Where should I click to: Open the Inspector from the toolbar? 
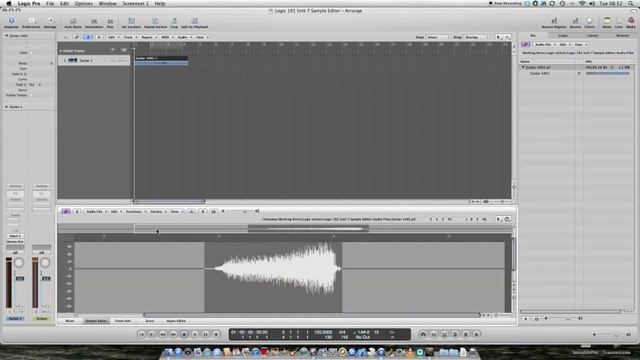(11, 22)
